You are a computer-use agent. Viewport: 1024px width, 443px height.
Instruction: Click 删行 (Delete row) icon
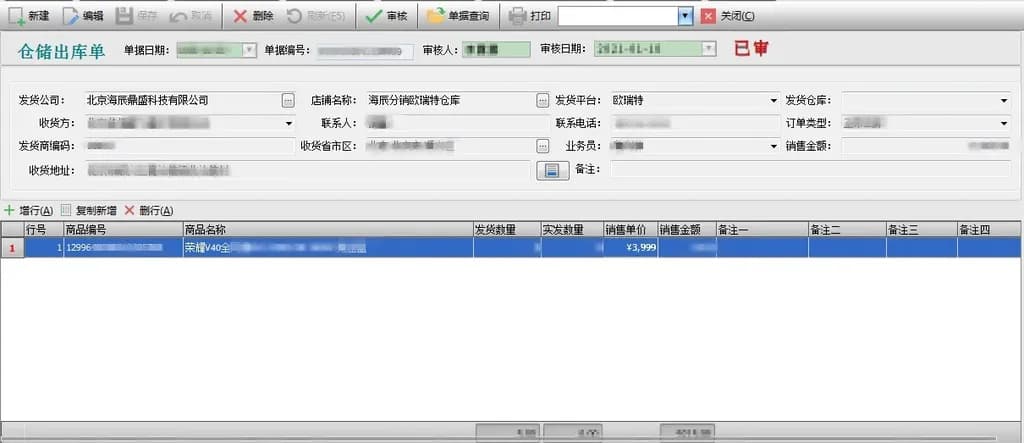129,211
